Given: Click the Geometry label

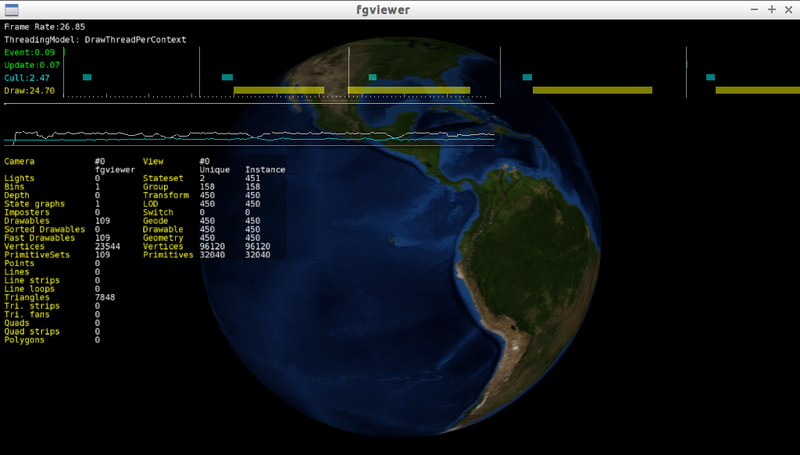Looking at the screenshot, I should coord(163,238).
